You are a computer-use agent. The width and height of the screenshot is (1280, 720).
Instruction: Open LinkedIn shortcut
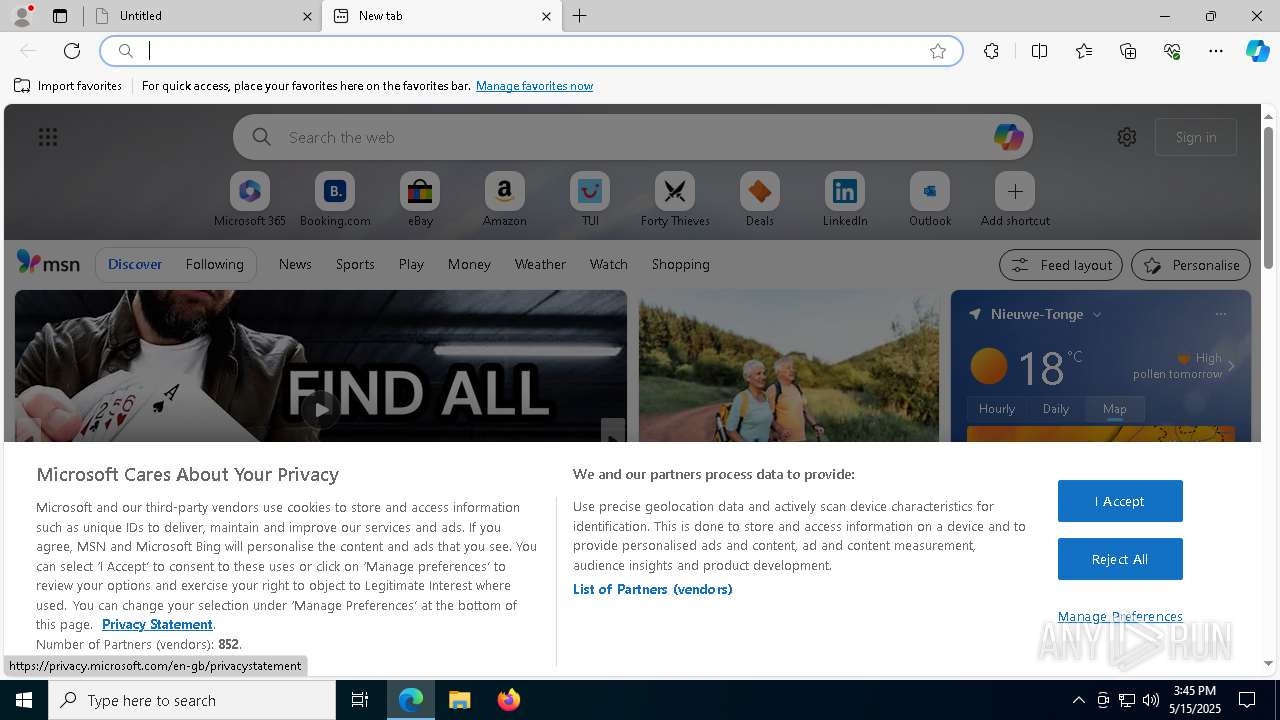[x=845, y=200]
